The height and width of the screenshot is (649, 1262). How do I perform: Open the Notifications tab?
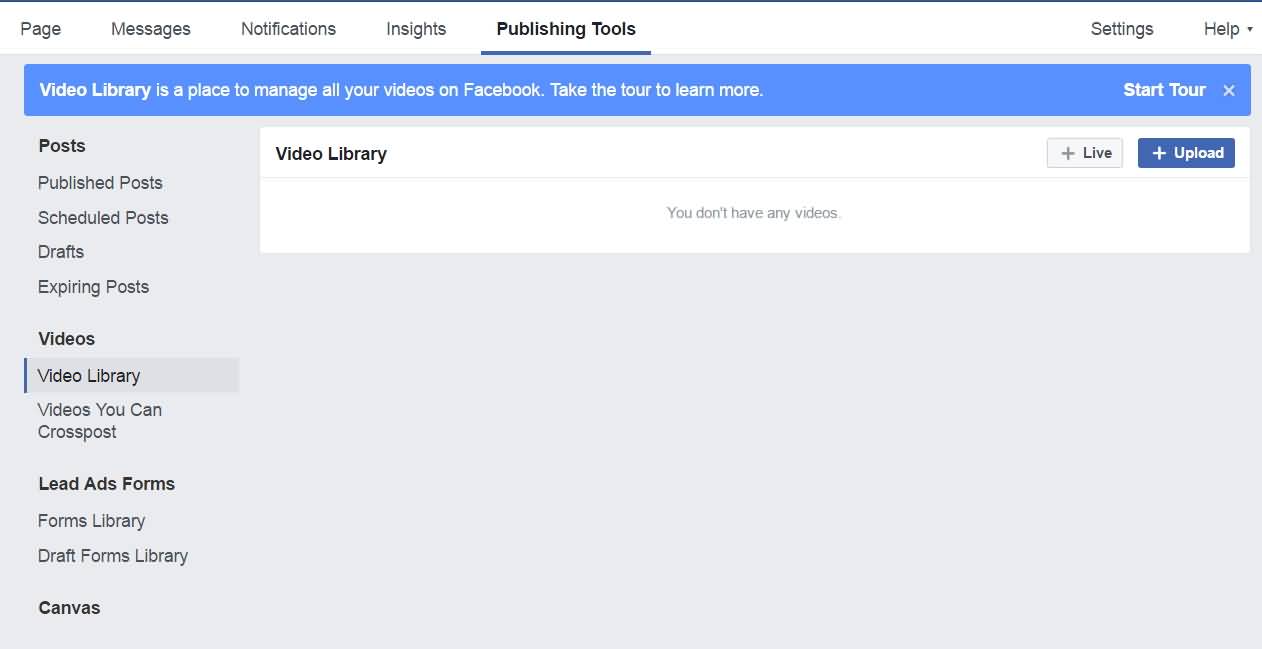coord(288,29)
